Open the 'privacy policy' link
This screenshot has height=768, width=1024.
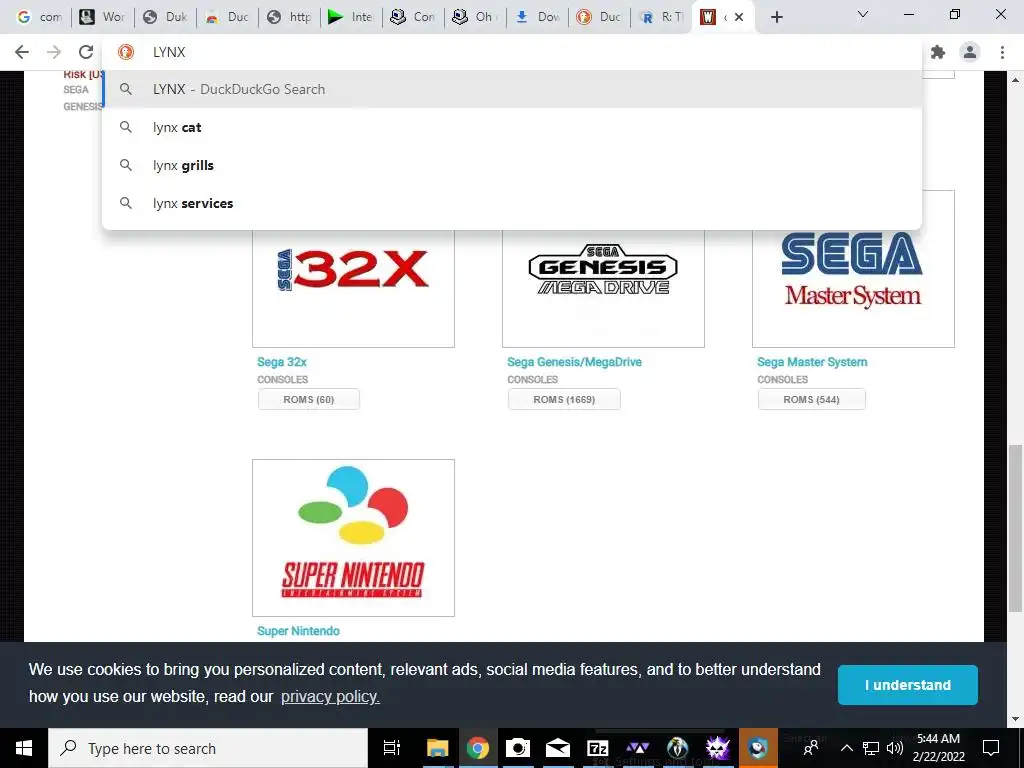[330, 697]
